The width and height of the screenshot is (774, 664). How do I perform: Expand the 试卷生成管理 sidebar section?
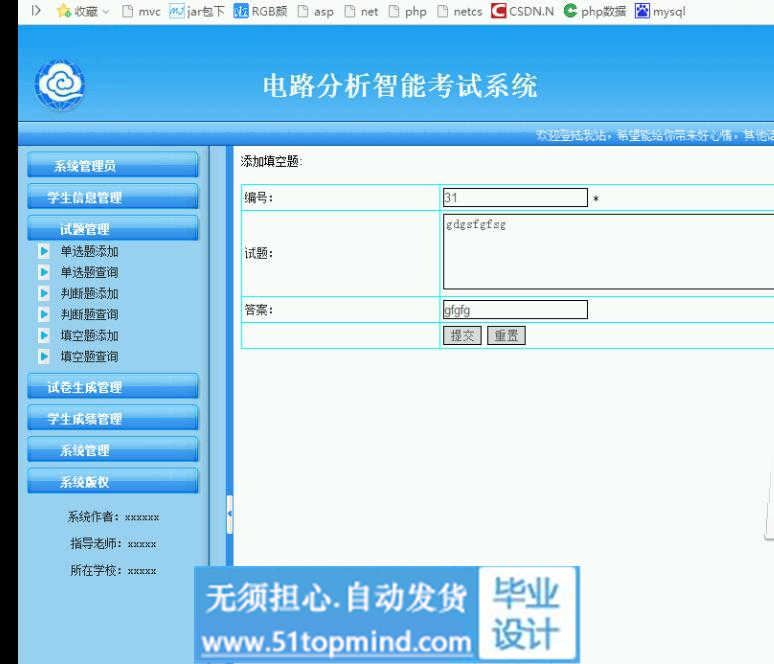tap(112, 387)
